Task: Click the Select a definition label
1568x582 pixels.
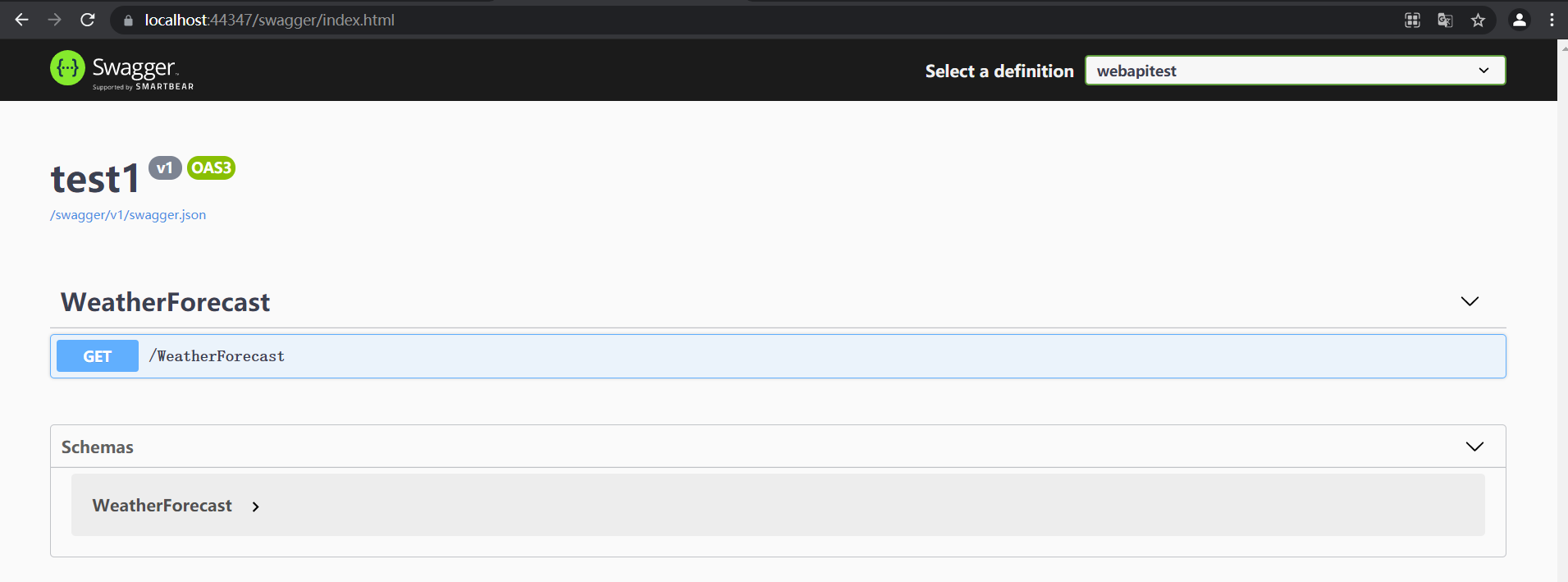Action: 999,71
